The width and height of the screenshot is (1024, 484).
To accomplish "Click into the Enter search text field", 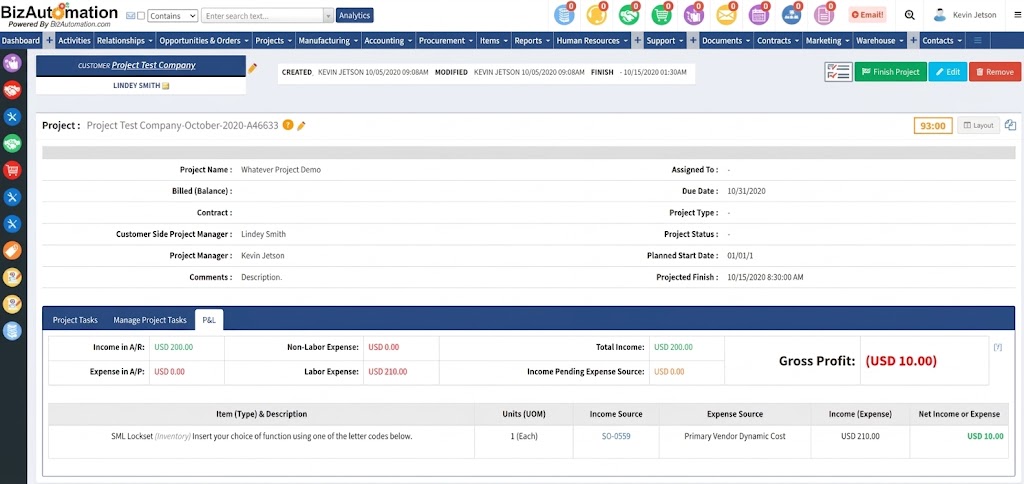I will (x=263, y=16).
